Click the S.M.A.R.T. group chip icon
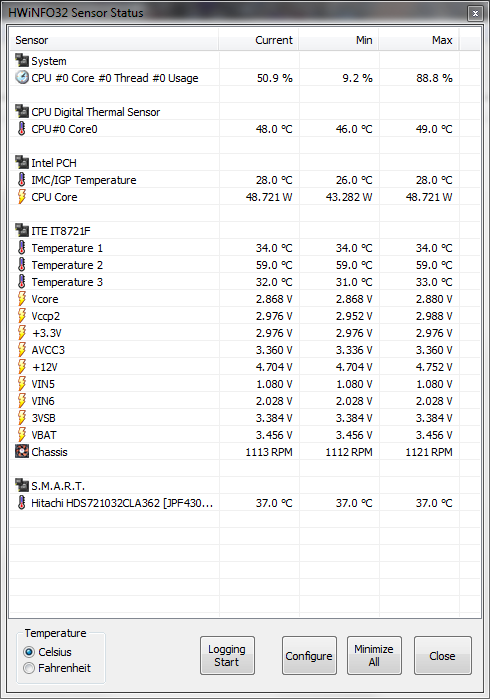 [22, 485]
